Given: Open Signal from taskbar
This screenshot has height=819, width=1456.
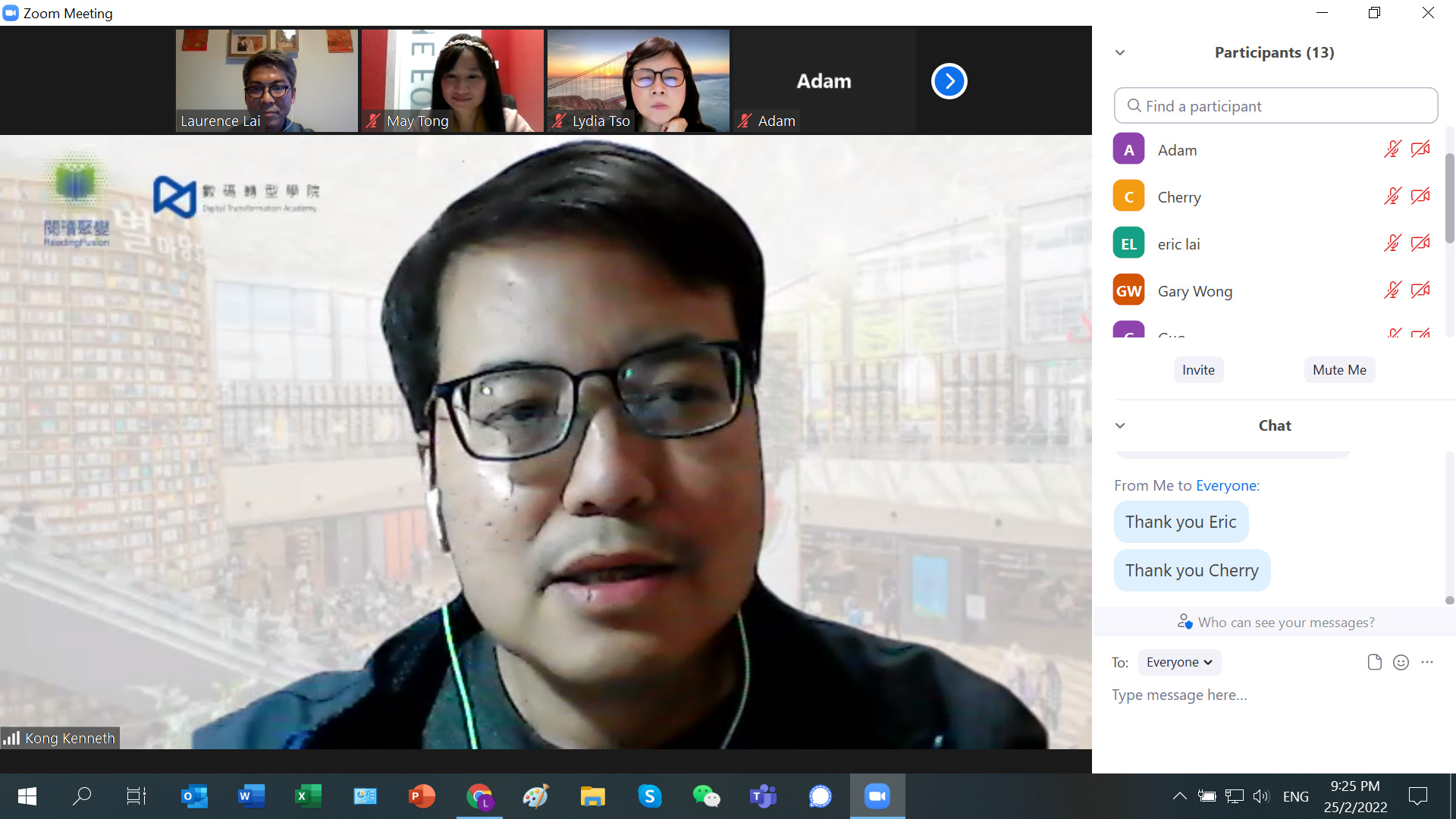Looking at the screenshot, I should tap(821, 796).
